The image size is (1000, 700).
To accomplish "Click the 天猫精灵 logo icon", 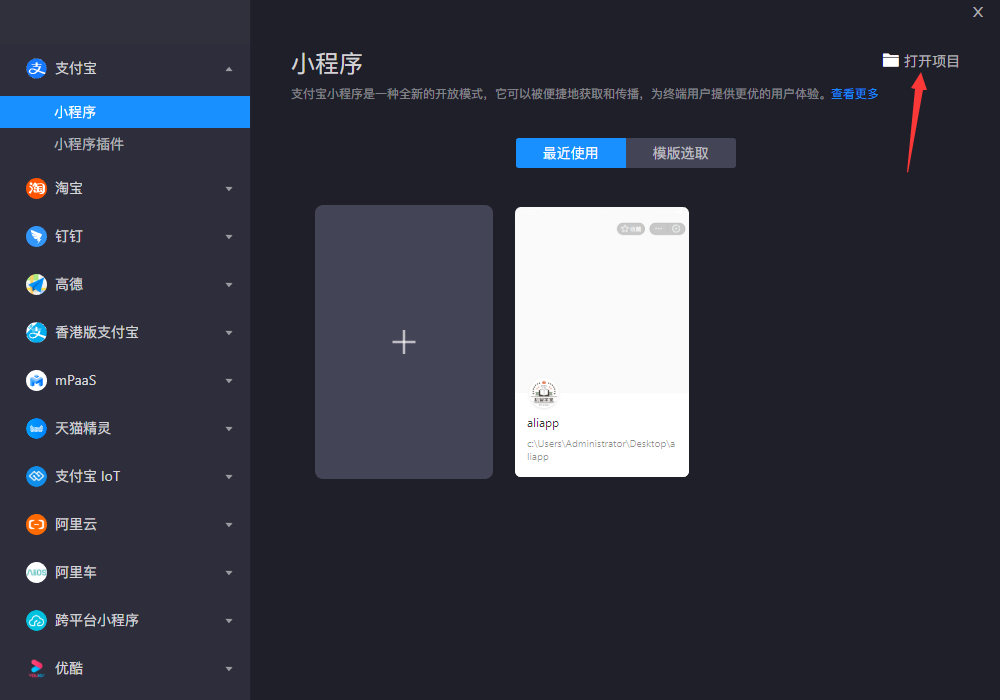I will 36,428.
